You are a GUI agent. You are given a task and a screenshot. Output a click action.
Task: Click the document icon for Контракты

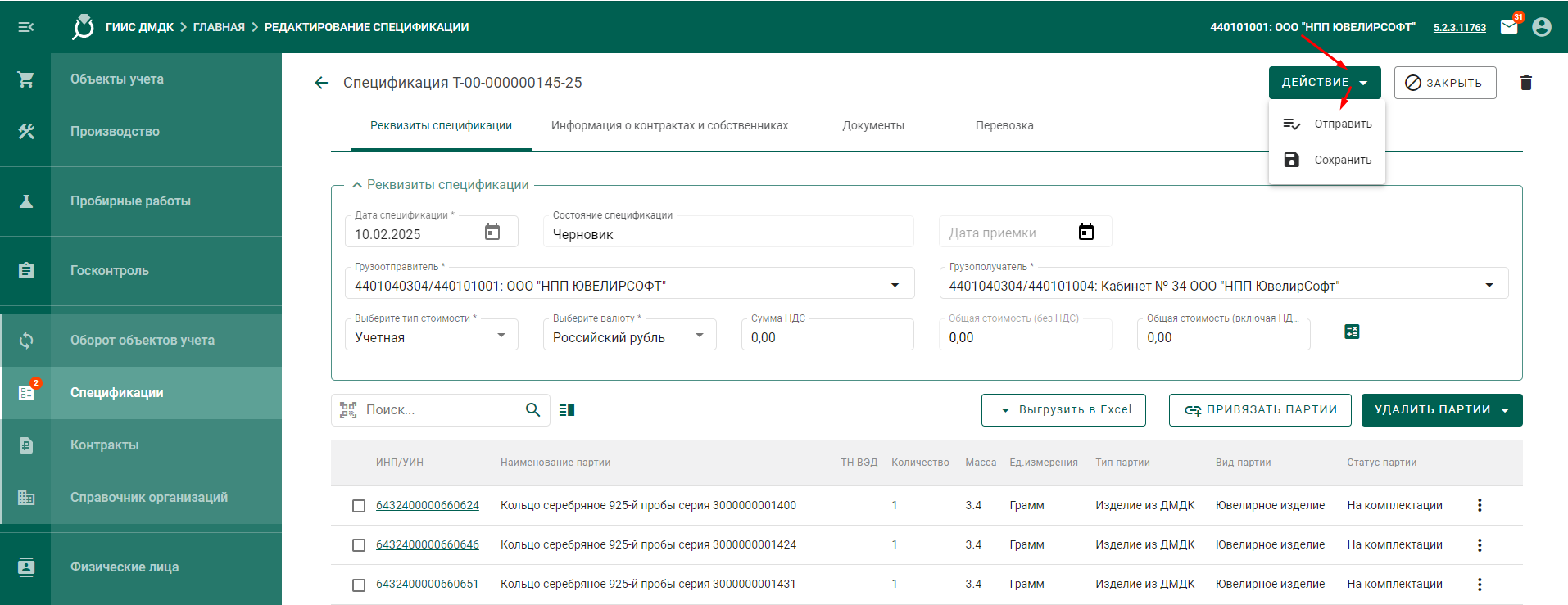(26, 445)
